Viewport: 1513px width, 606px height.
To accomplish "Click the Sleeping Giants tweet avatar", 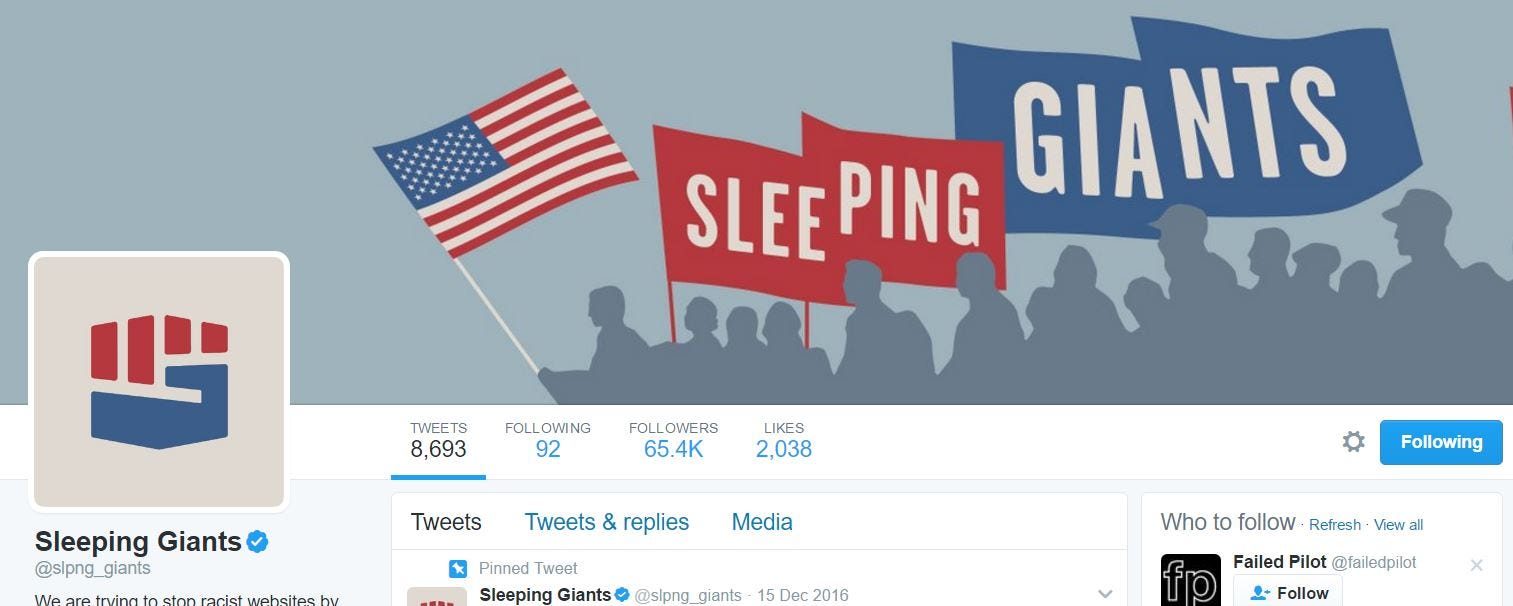I will coord(437,596).
